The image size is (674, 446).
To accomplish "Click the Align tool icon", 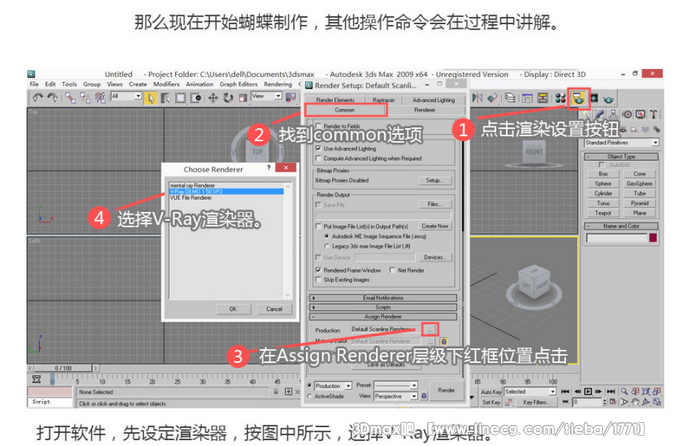I will (x=493, y=98).
